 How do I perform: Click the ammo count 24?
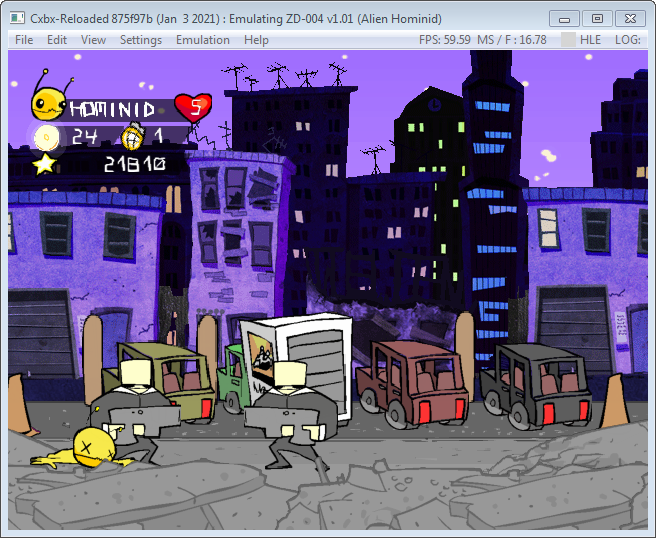coord(85,136)
